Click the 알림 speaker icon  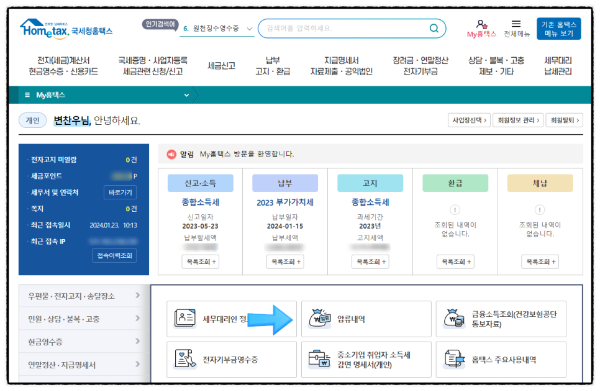171,154
